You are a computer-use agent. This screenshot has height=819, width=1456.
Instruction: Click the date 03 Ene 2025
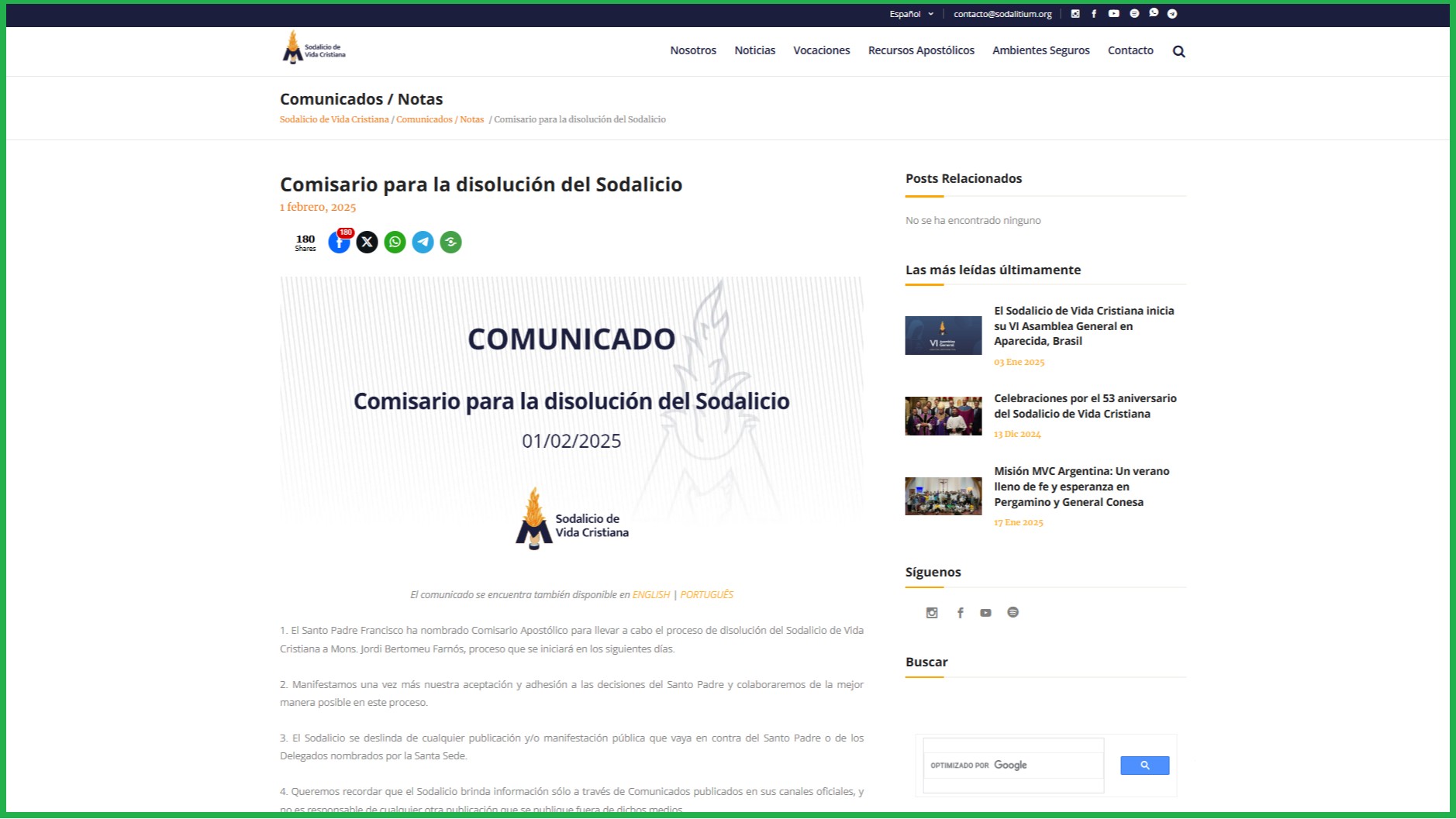point(1019,362)
